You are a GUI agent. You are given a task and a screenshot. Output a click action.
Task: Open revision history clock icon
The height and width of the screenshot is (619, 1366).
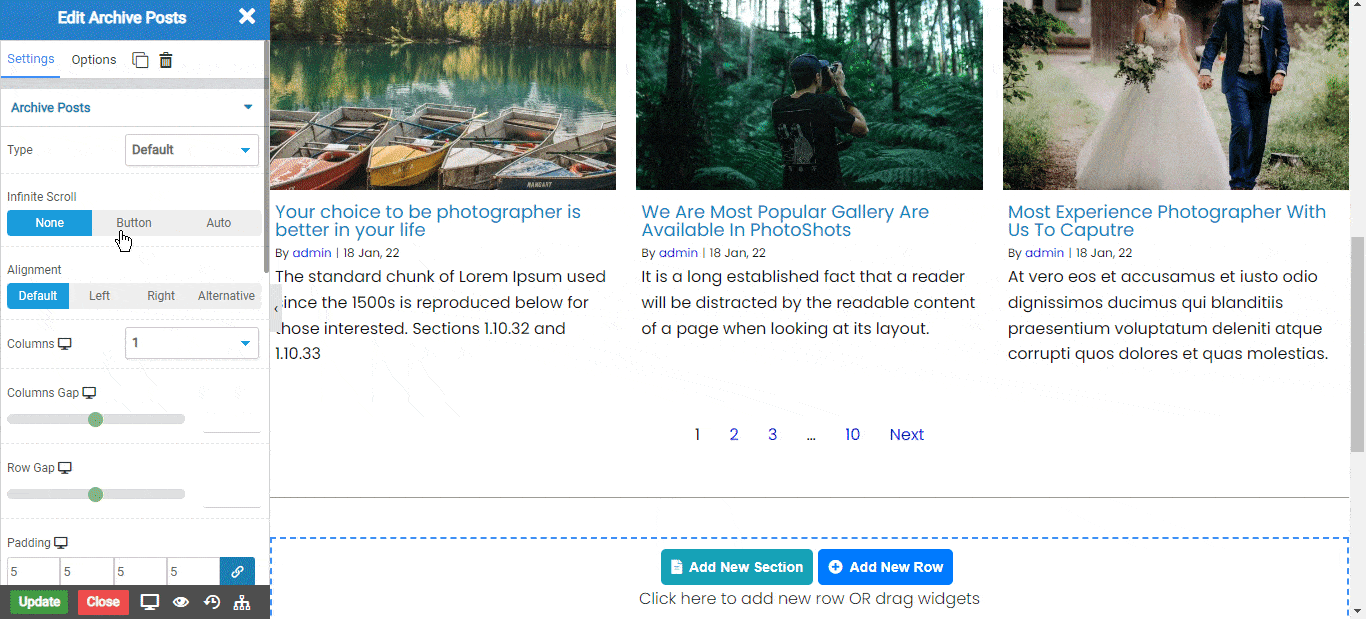point(212,602)
